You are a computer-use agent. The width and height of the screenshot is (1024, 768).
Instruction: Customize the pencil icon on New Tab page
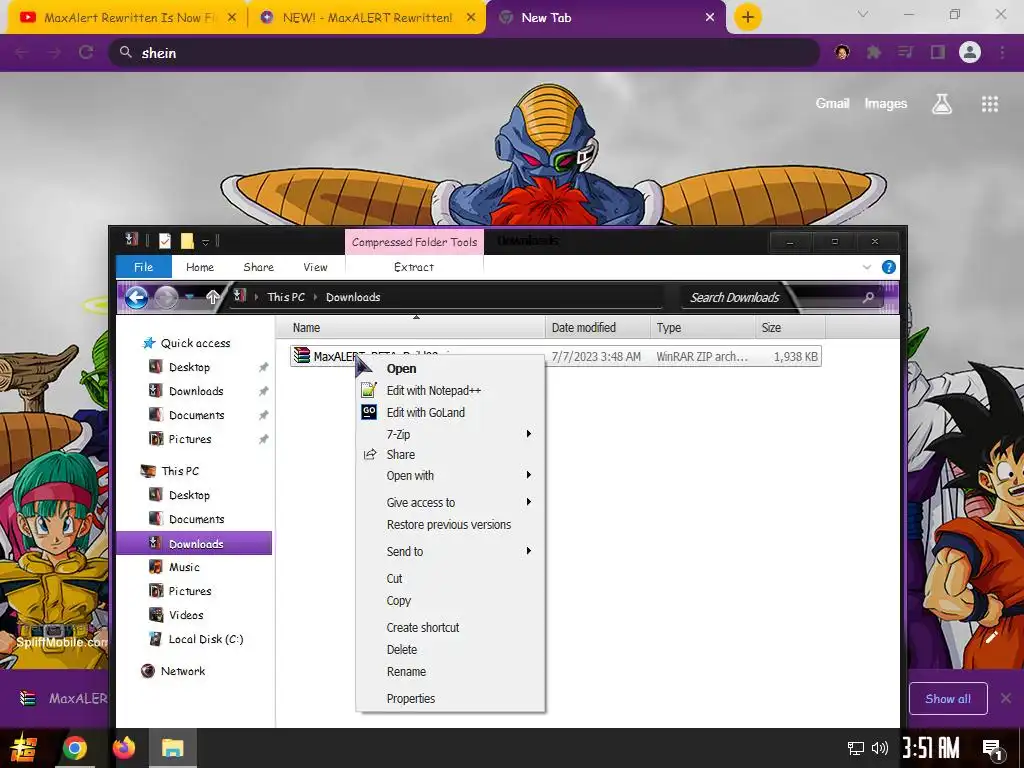pyautogui.click(x=991, y=637)
